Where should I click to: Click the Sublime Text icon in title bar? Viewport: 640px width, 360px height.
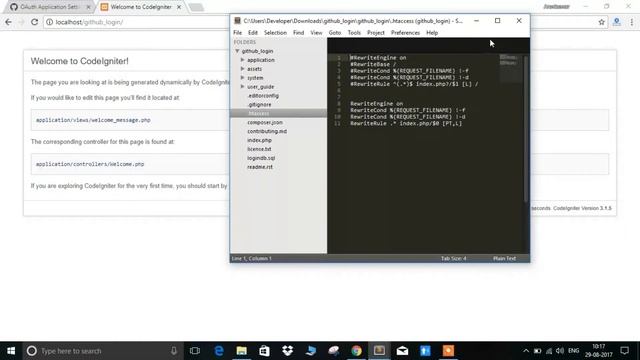tap(237, 20)
